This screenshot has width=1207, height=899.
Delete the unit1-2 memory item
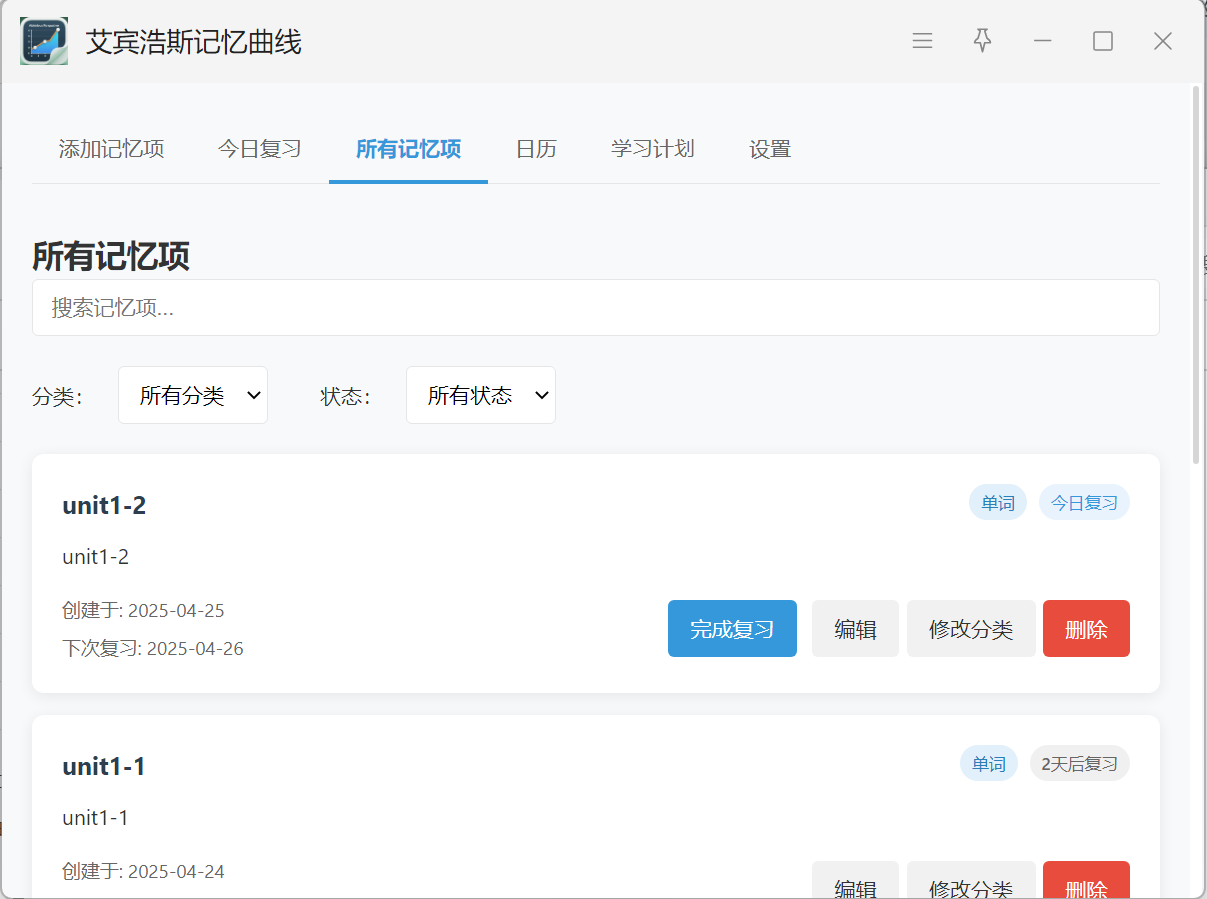(x=1086, y=629)
